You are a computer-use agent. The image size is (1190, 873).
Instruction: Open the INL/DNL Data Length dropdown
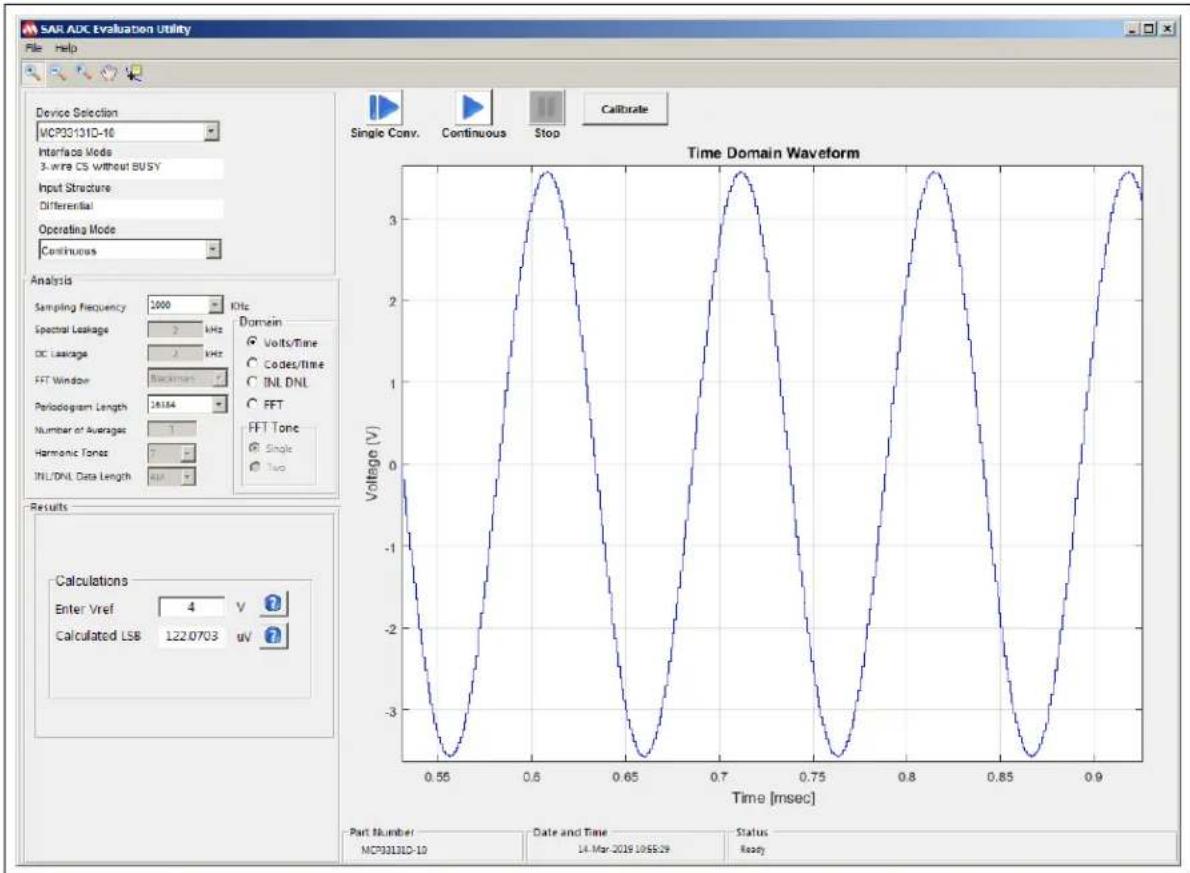click(187, 477)
